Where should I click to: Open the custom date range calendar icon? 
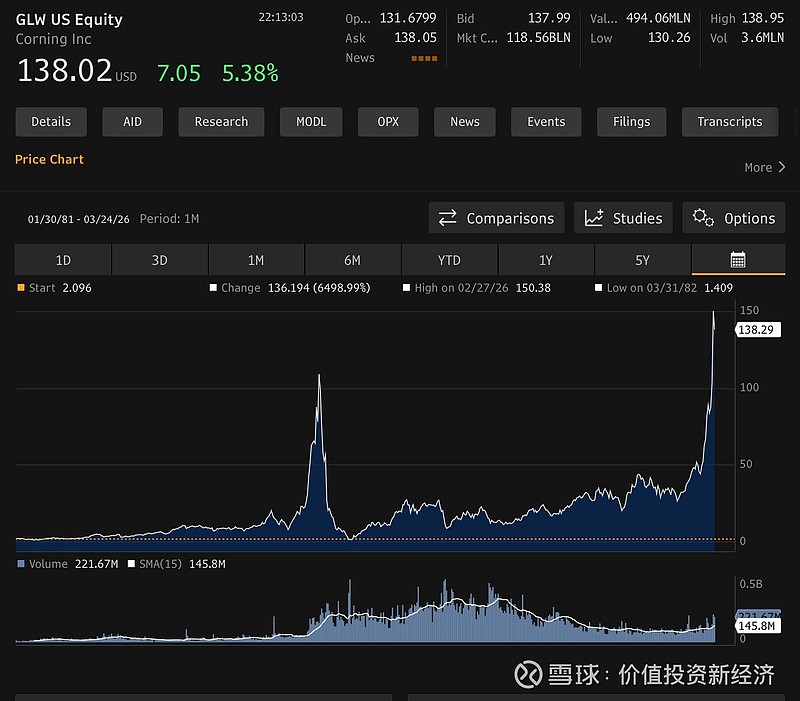[738, 260]
